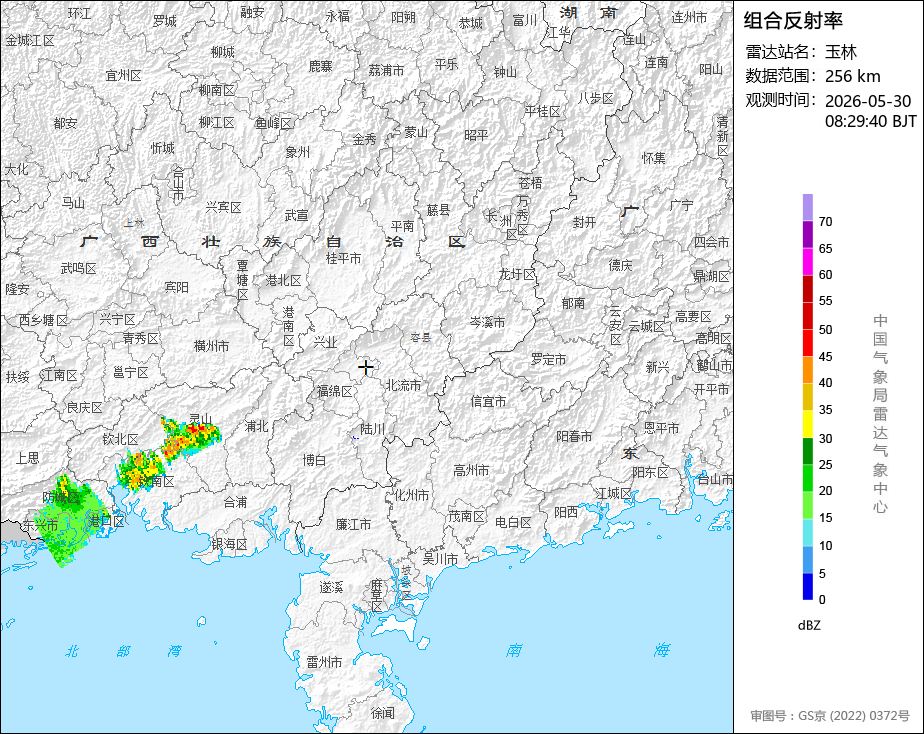The width and height of the screenshot is (924, 734).
Task: Click the 陆川 map label
Action: click(372, 429)
